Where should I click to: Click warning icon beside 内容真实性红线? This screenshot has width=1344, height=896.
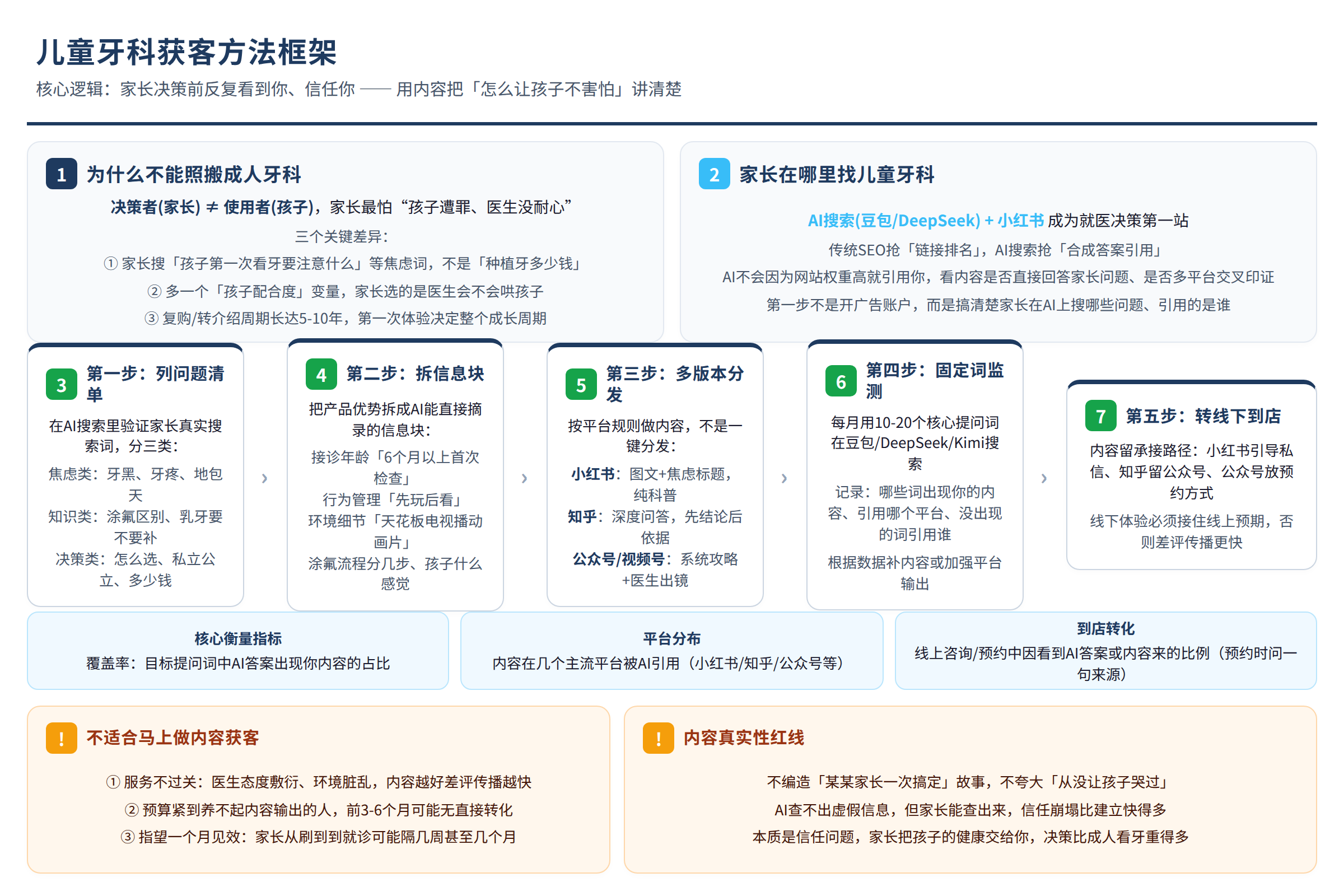(659, 738)
